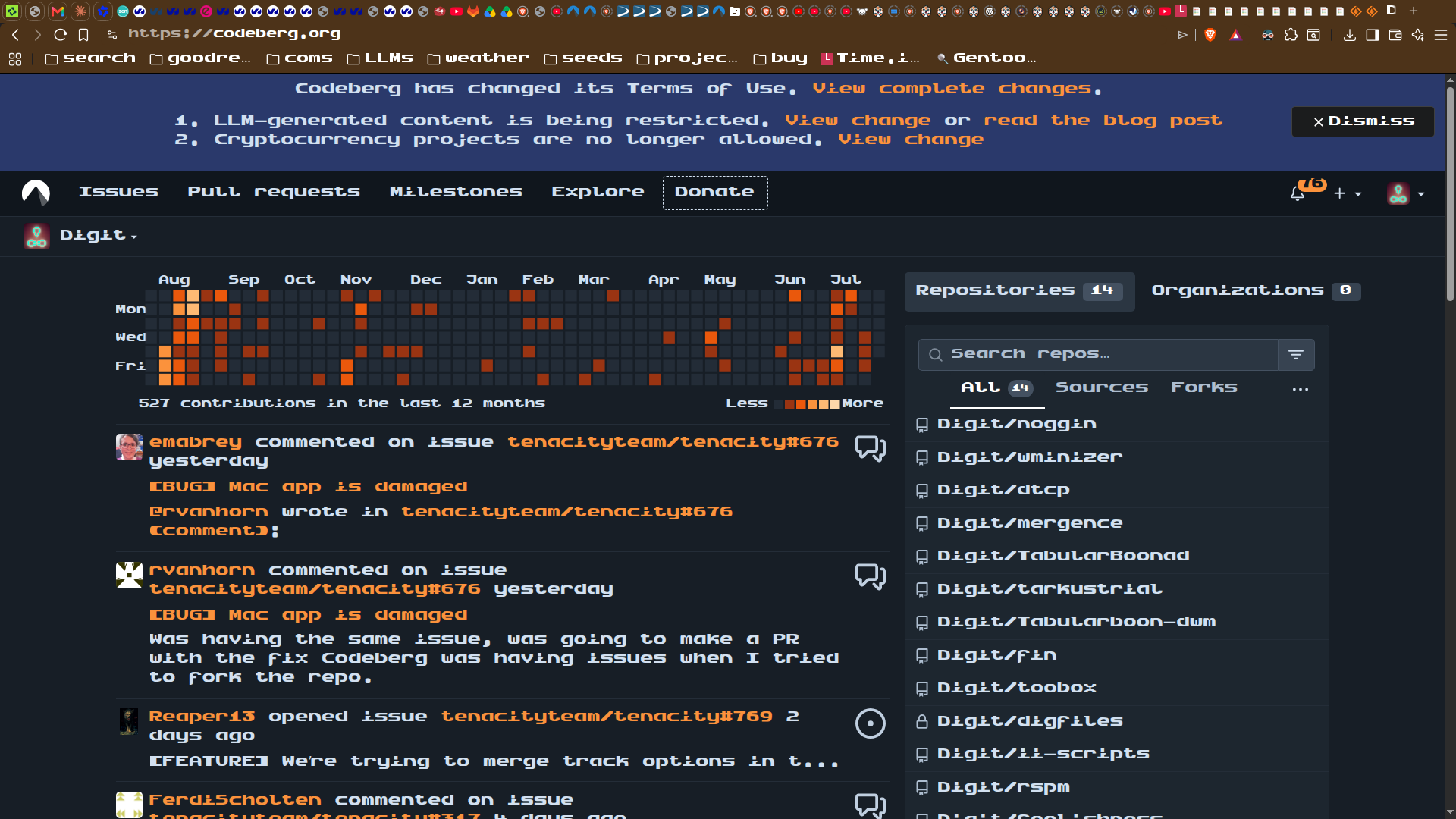Reload the Codeberg page
This screenshot has height=819, width=1456.
click(61, 34)
